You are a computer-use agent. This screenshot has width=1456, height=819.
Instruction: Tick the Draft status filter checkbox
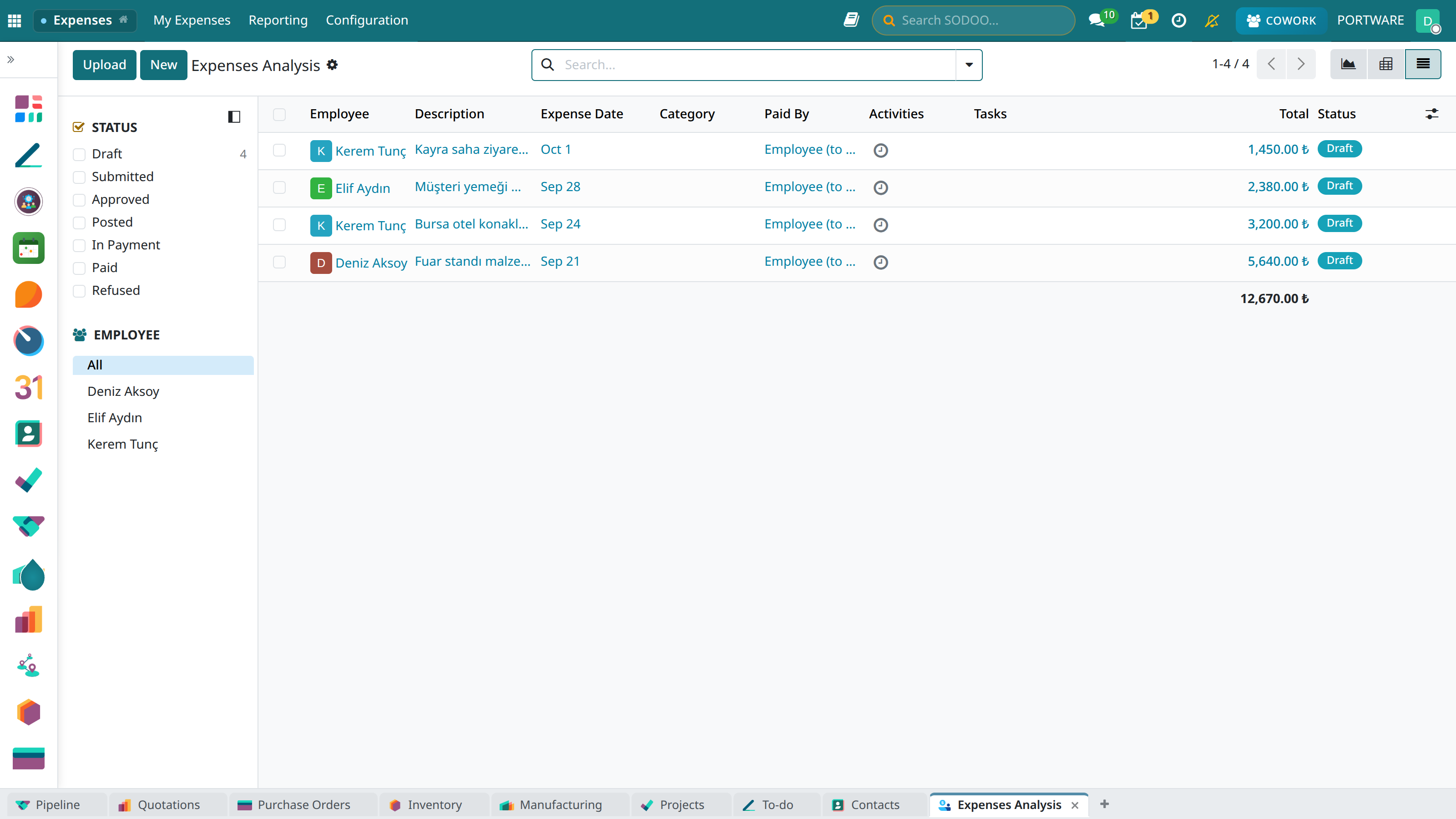tap(79, 154)
